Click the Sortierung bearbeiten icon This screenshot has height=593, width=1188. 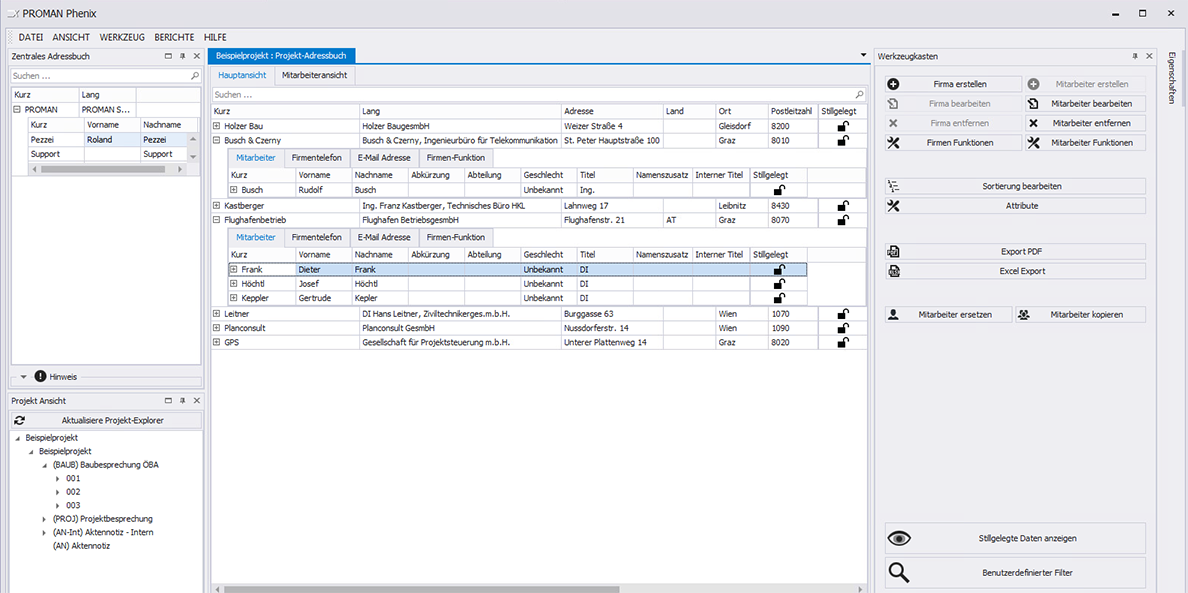pos(893,186)
